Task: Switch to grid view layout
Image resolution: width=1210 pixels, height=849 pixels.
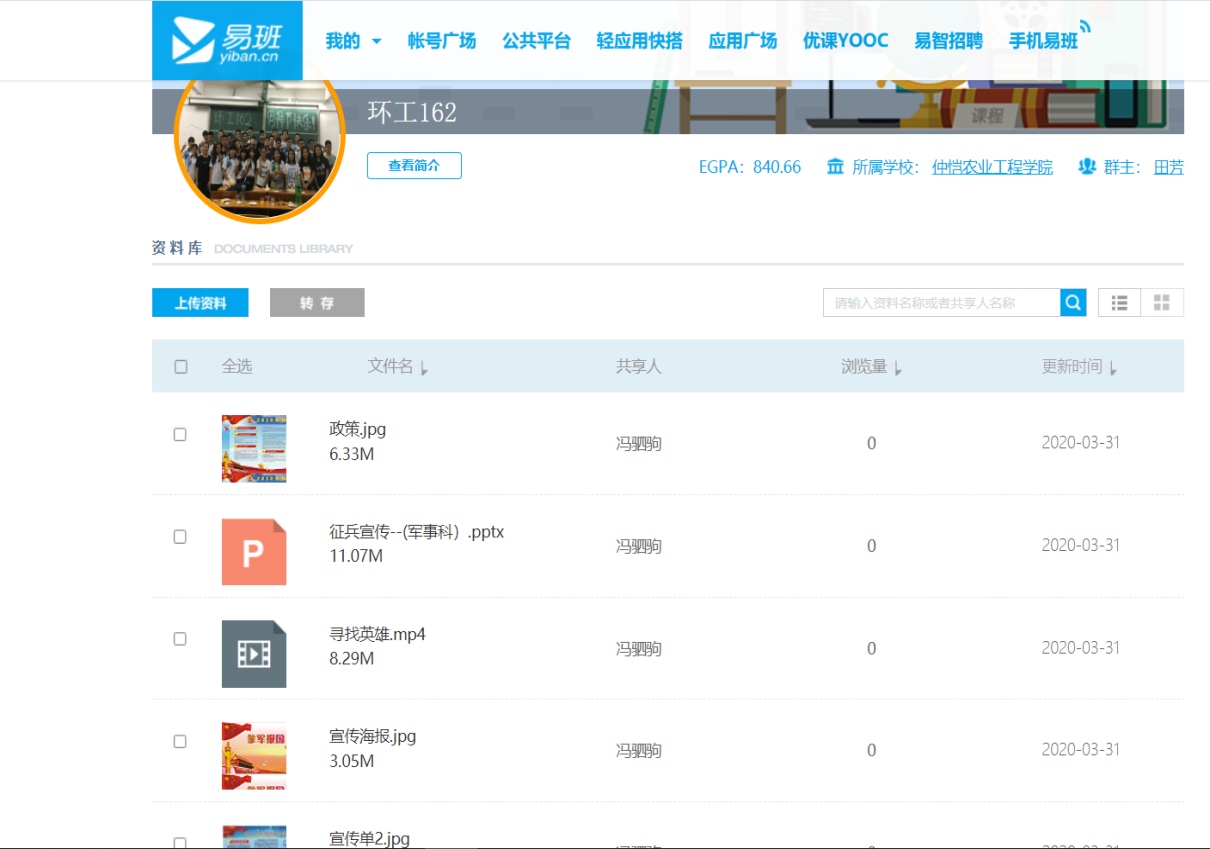Action: 1161,303
